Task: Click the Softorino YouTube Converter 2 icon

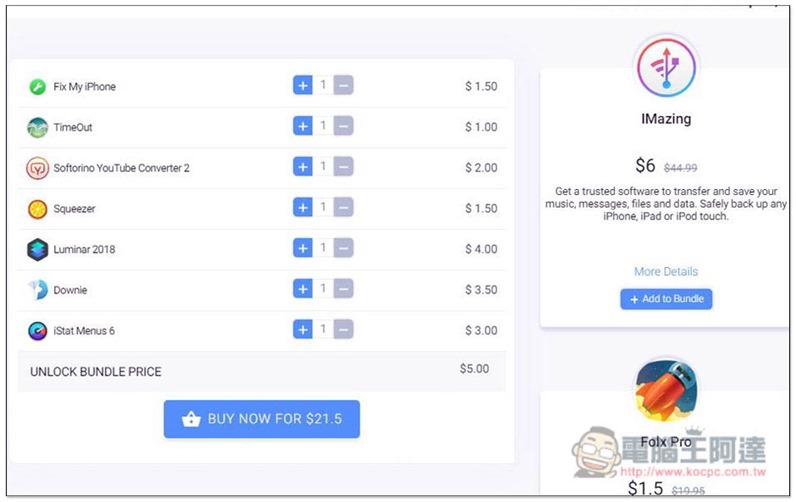Action: click(37, 168)
